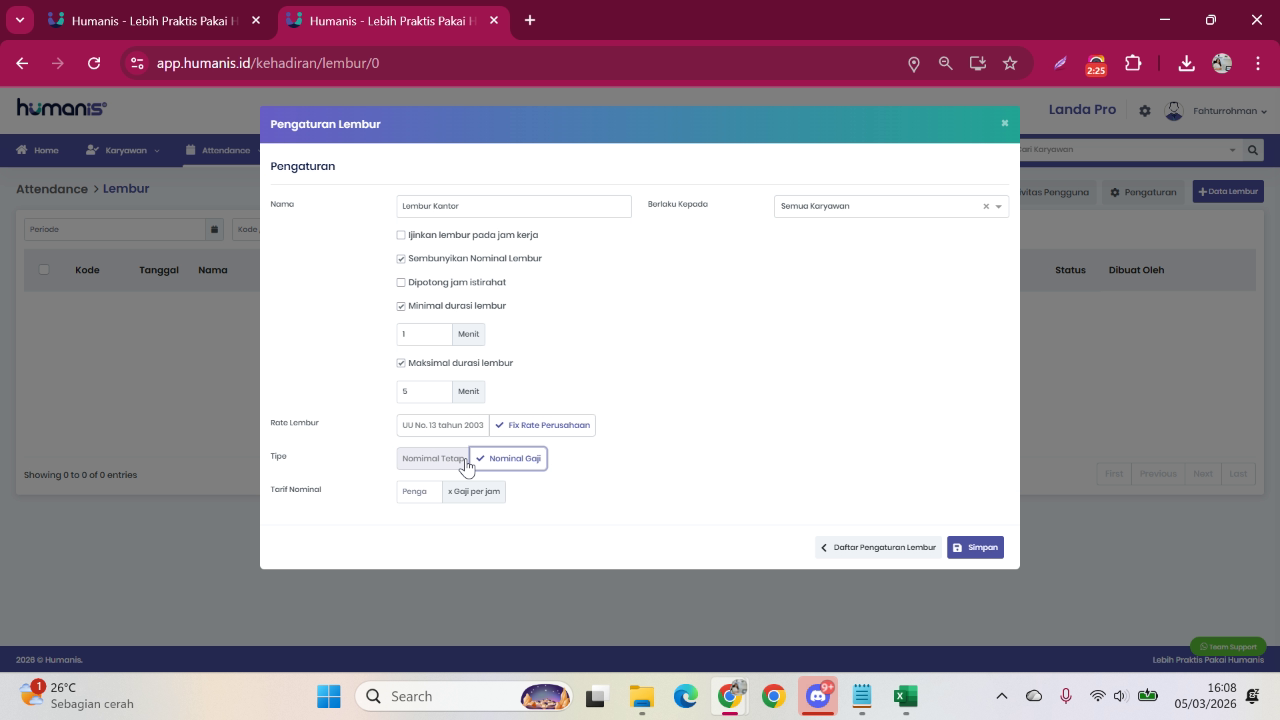Click the Fahturrohman profile avatar
Image resolution: width=1280 pixels, height=720 pixels.
tap(1174, 110)
